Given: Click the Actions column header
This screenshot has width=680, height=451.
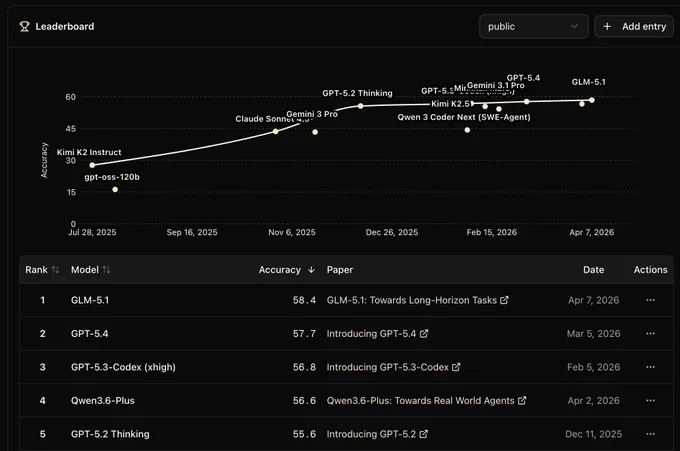Looking at the screenshot, I should coord(650,270).
